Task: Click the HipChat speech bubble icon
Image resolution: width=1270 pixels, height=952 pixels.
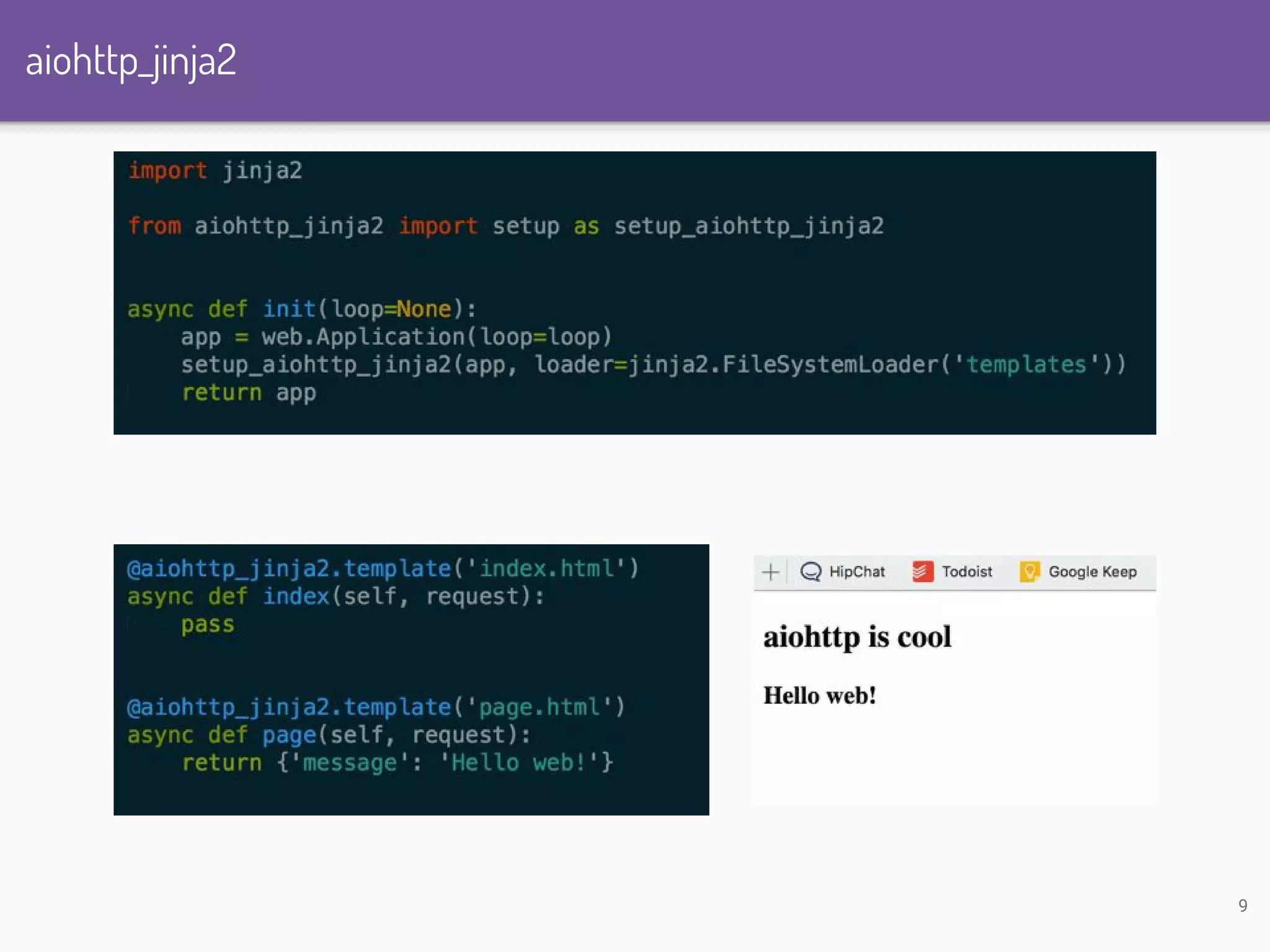Action: point(810,571)
